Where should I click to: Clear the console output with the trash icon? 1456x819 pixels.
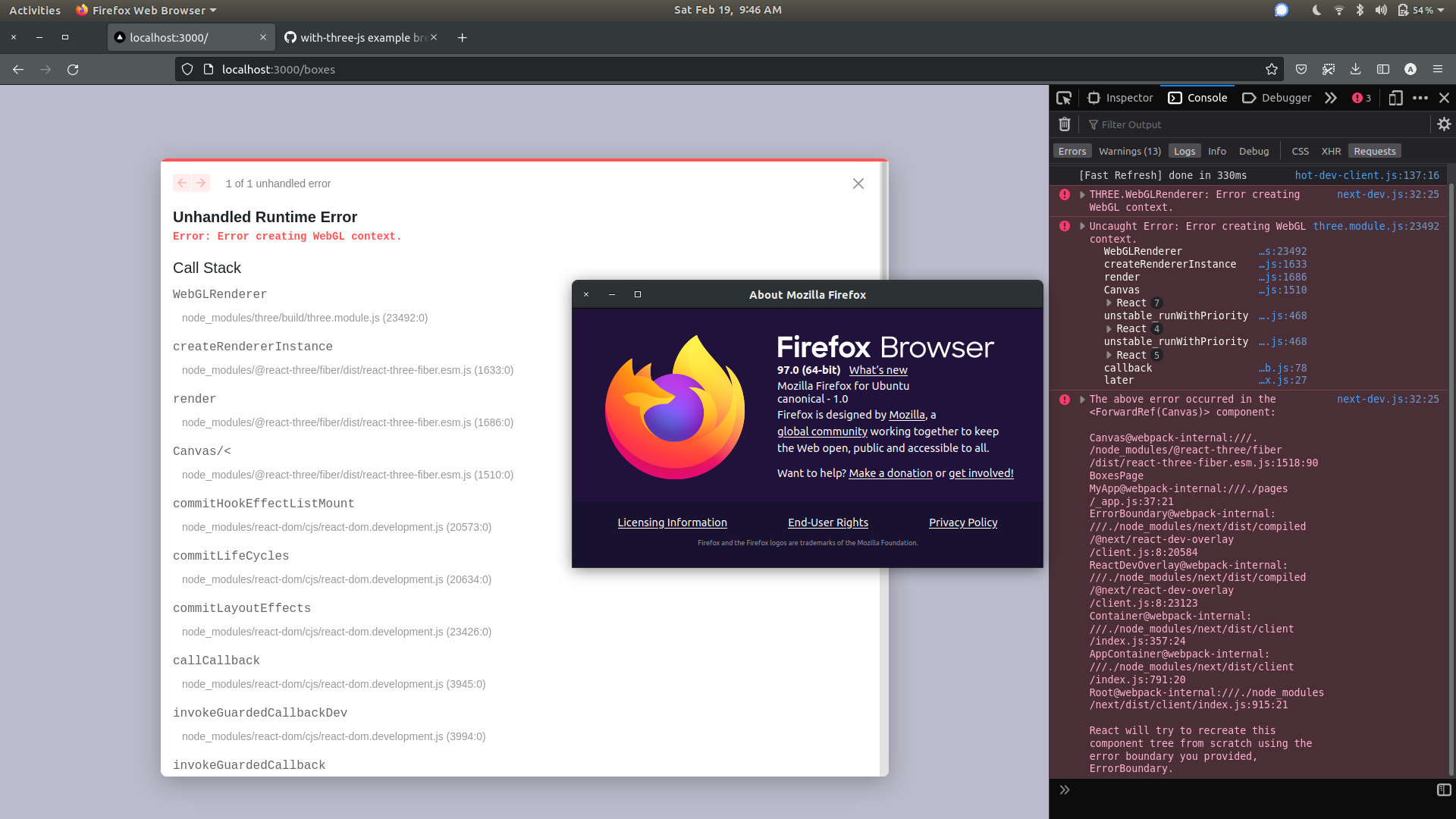(x=1065, y=124)
